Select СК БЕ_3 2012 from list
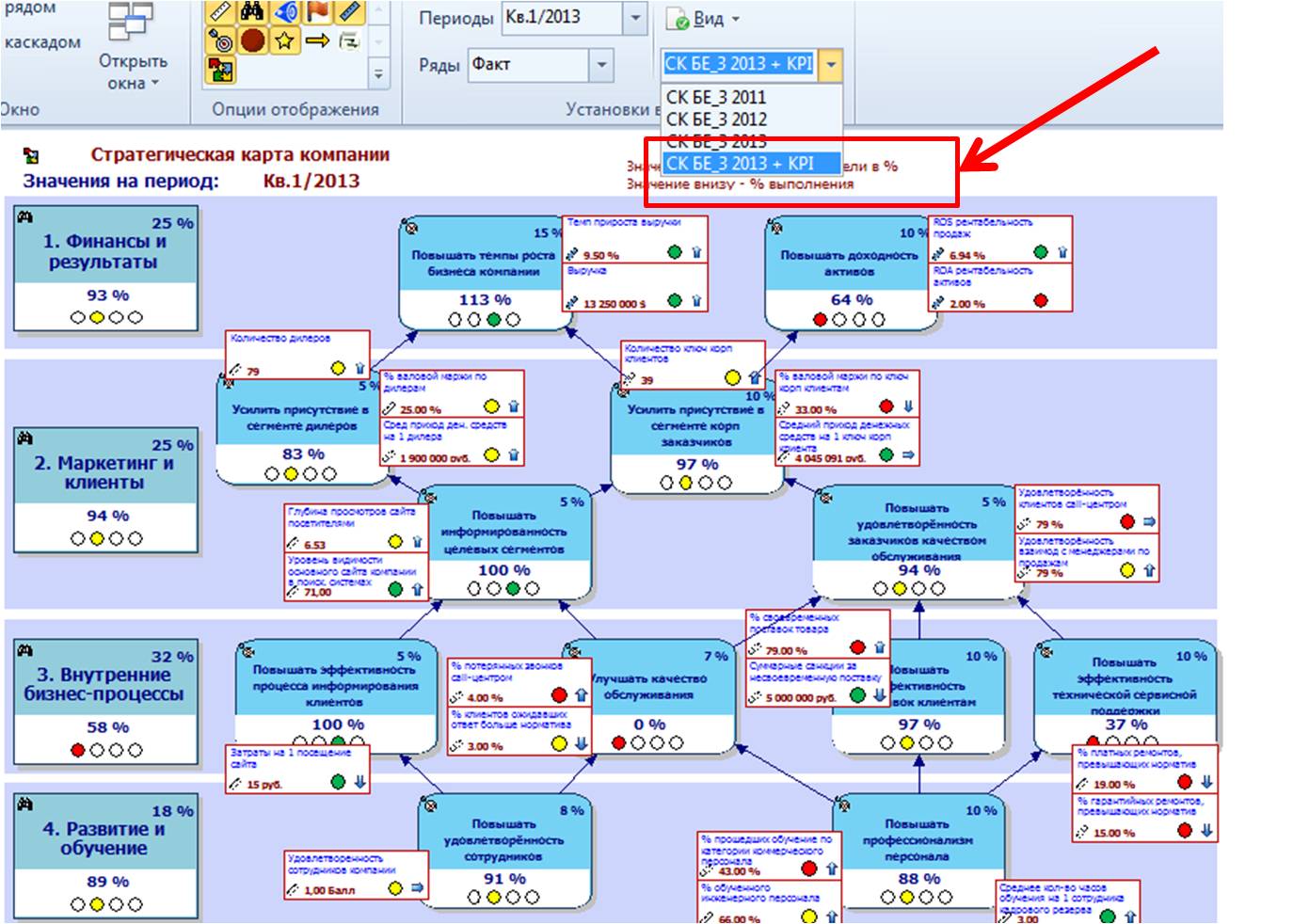Image resolution: width=1293 pixels, height=924 pixels. [x=716, y=119]
